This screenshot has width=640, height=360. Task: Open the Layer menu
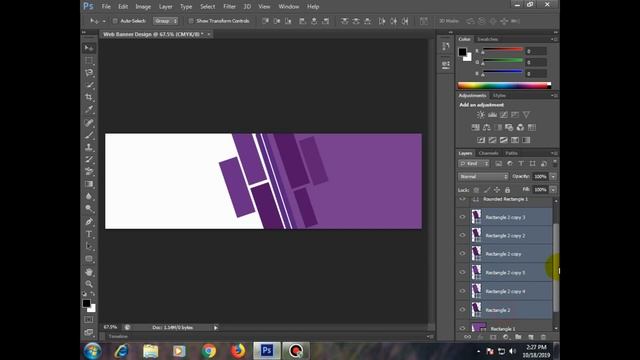click(x=165, y=7)
